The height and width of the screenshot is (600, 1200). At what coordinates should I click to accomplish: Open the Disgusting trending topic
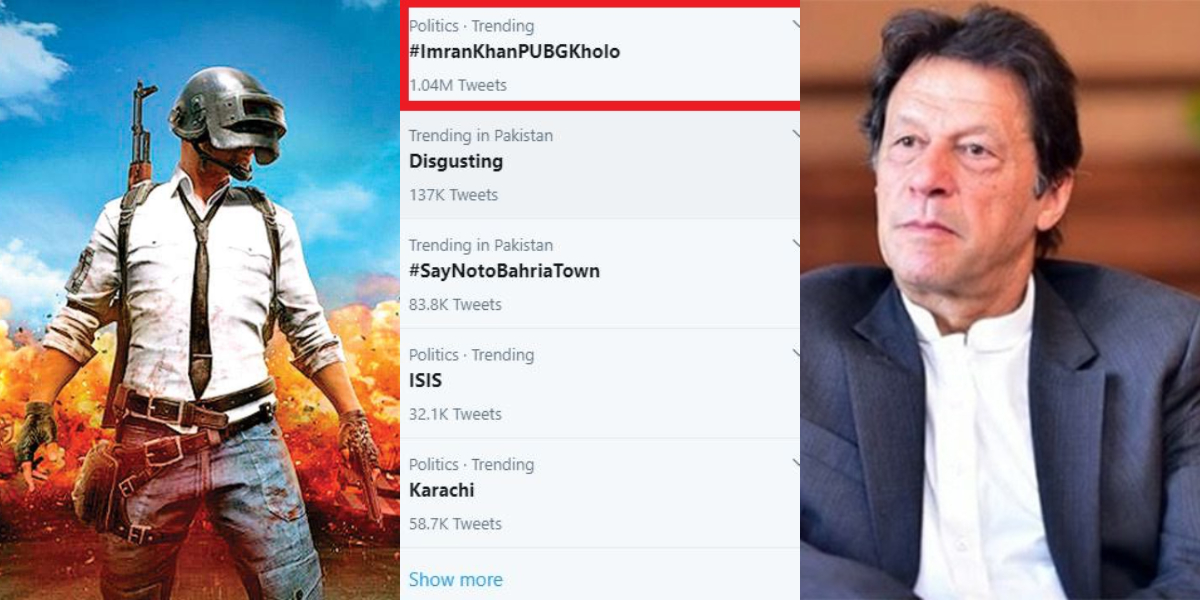click(456, 162)
